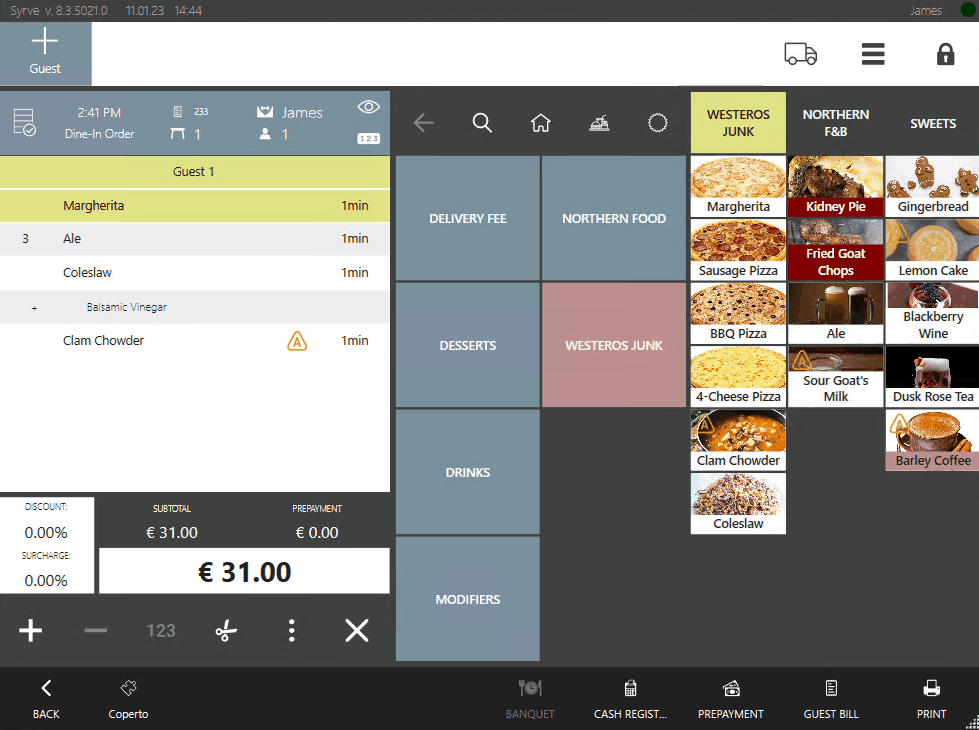Select the Sweets tab
Image resolution: width=979 pixels, height=730 pixels.
(932, 123)
